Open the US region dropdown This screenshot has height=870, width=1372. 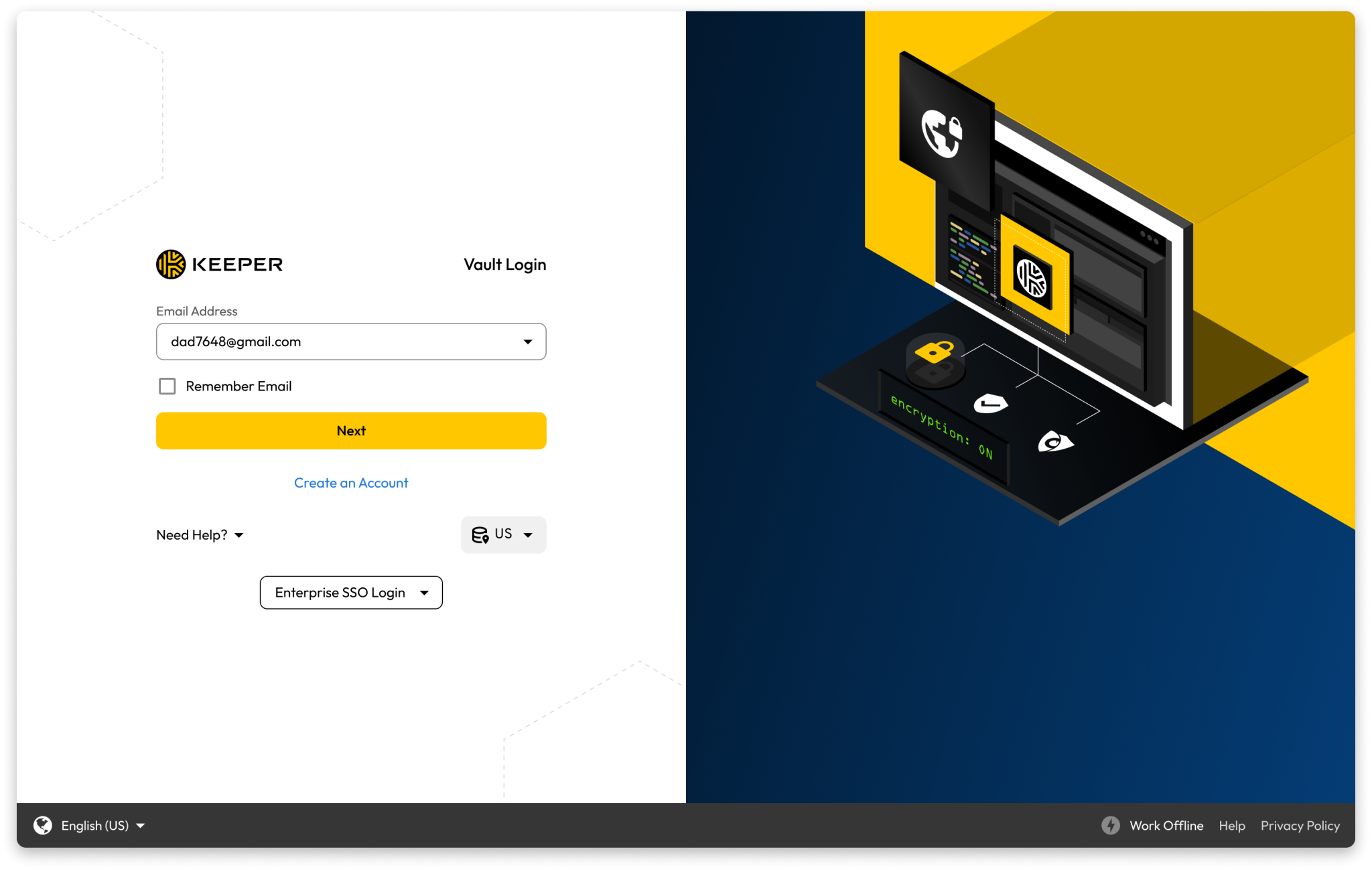coord(504,534)
